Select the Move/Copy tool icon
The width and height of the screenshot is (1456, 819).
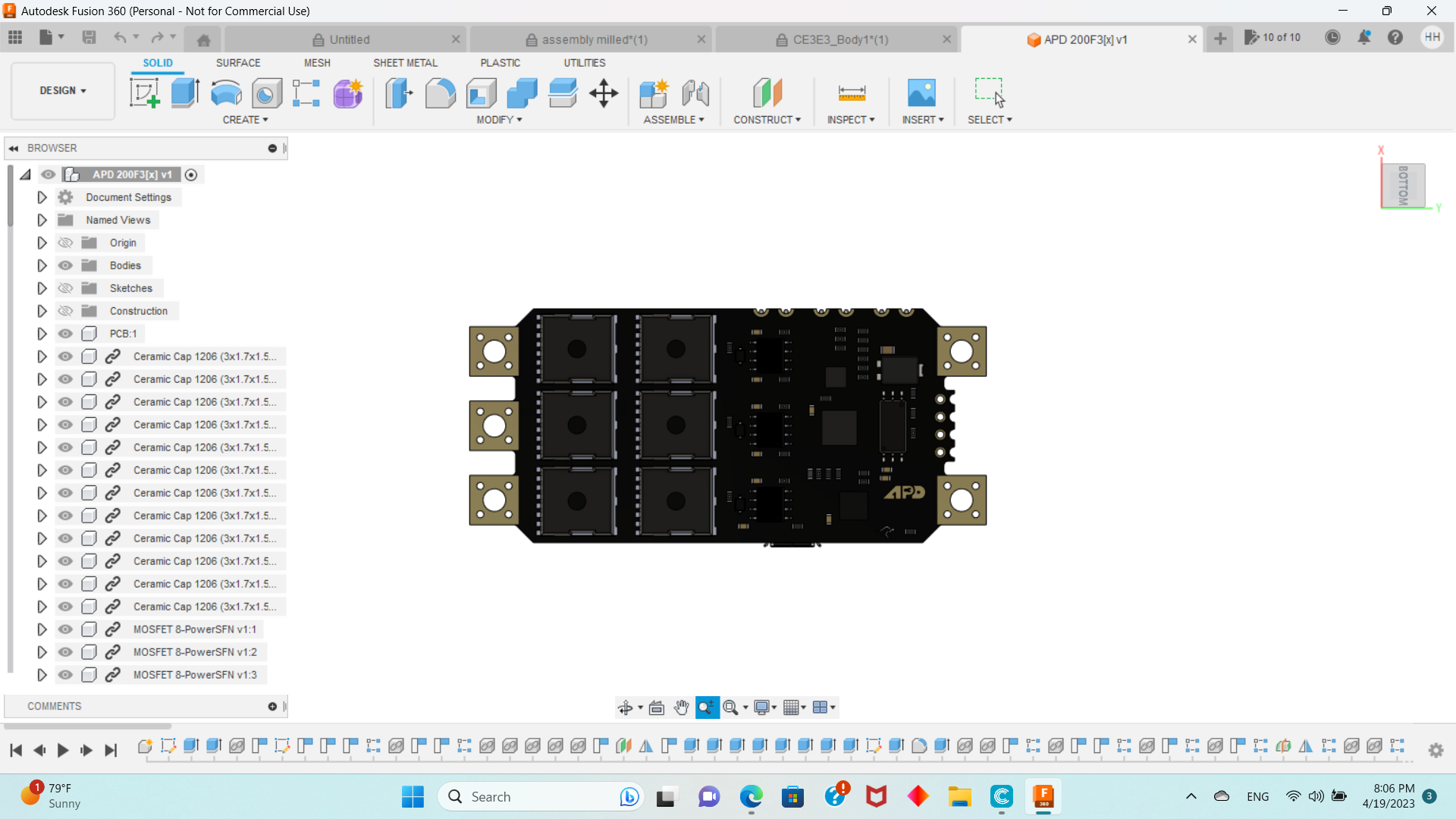[x=604, y=93]
